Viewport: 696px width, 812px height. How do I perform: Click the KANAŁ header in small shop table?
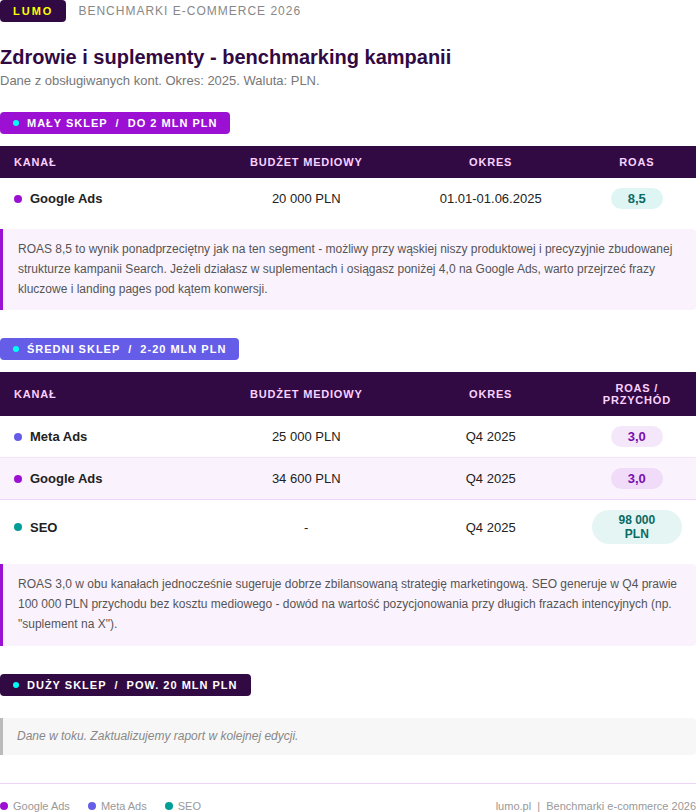pos(35,162)
